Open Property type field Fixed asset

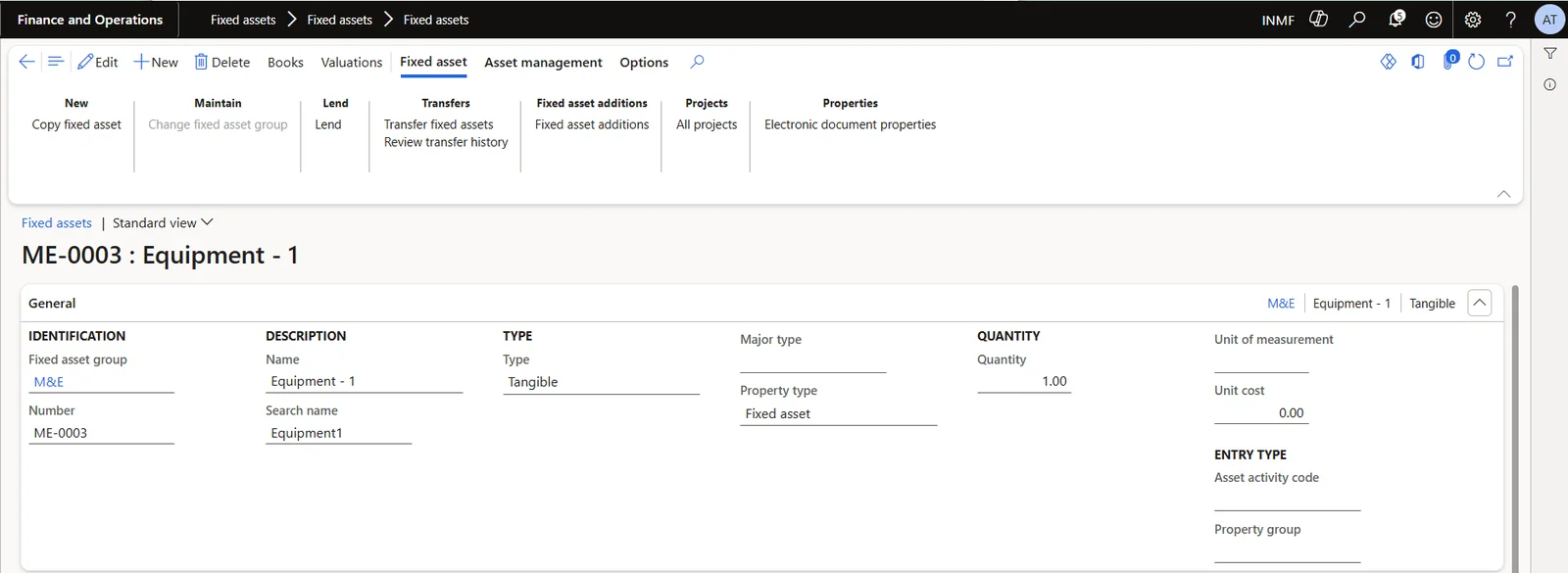click(x=838, y=413)
